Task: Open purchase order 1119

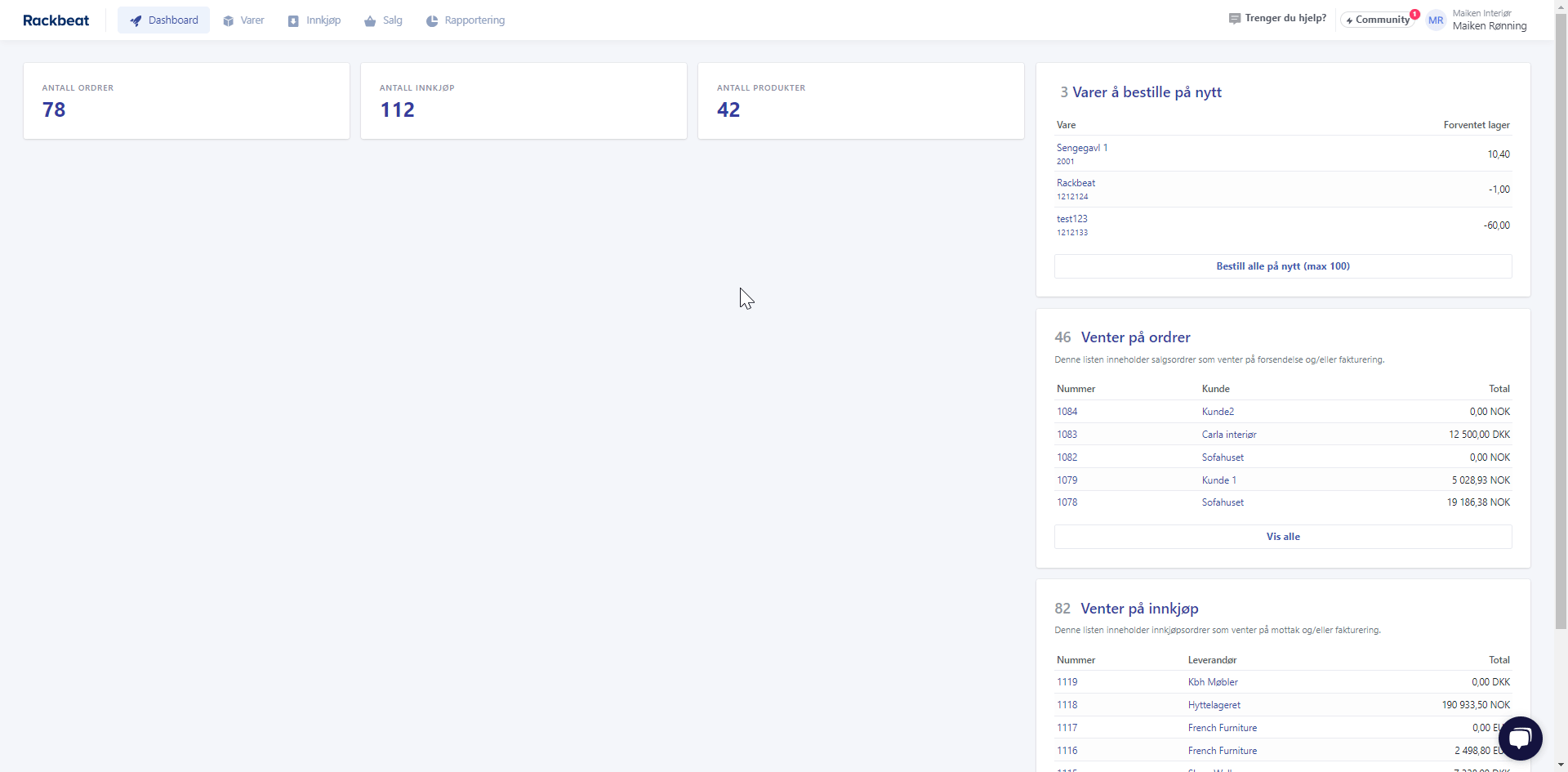Action: tap(1067, 681)
